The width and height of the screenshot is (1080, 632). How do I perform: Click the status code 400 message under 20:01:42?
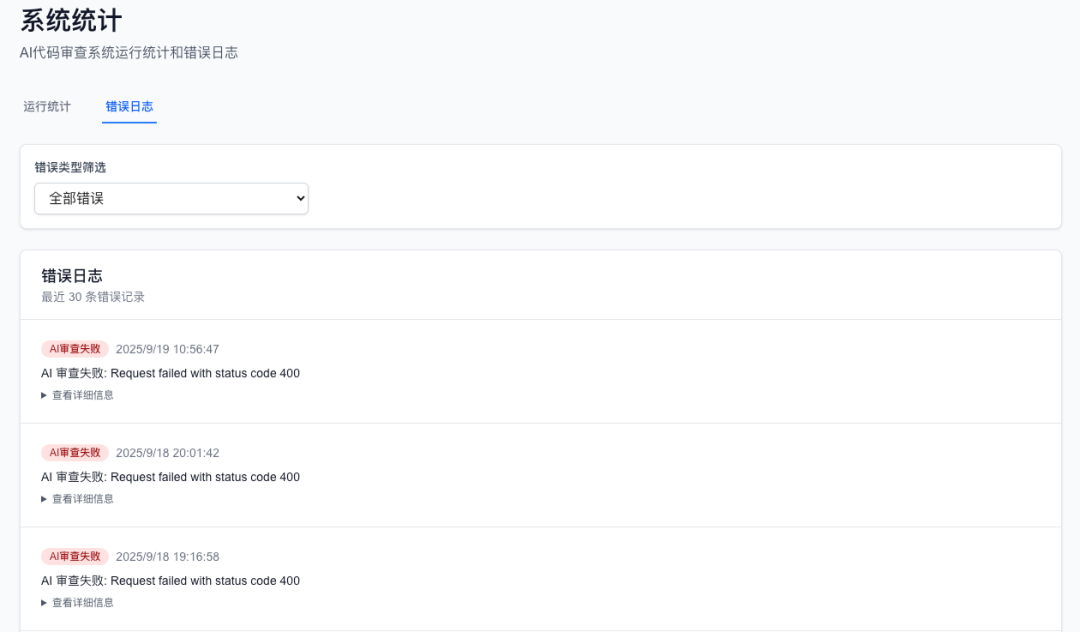[x=171, y=477]
